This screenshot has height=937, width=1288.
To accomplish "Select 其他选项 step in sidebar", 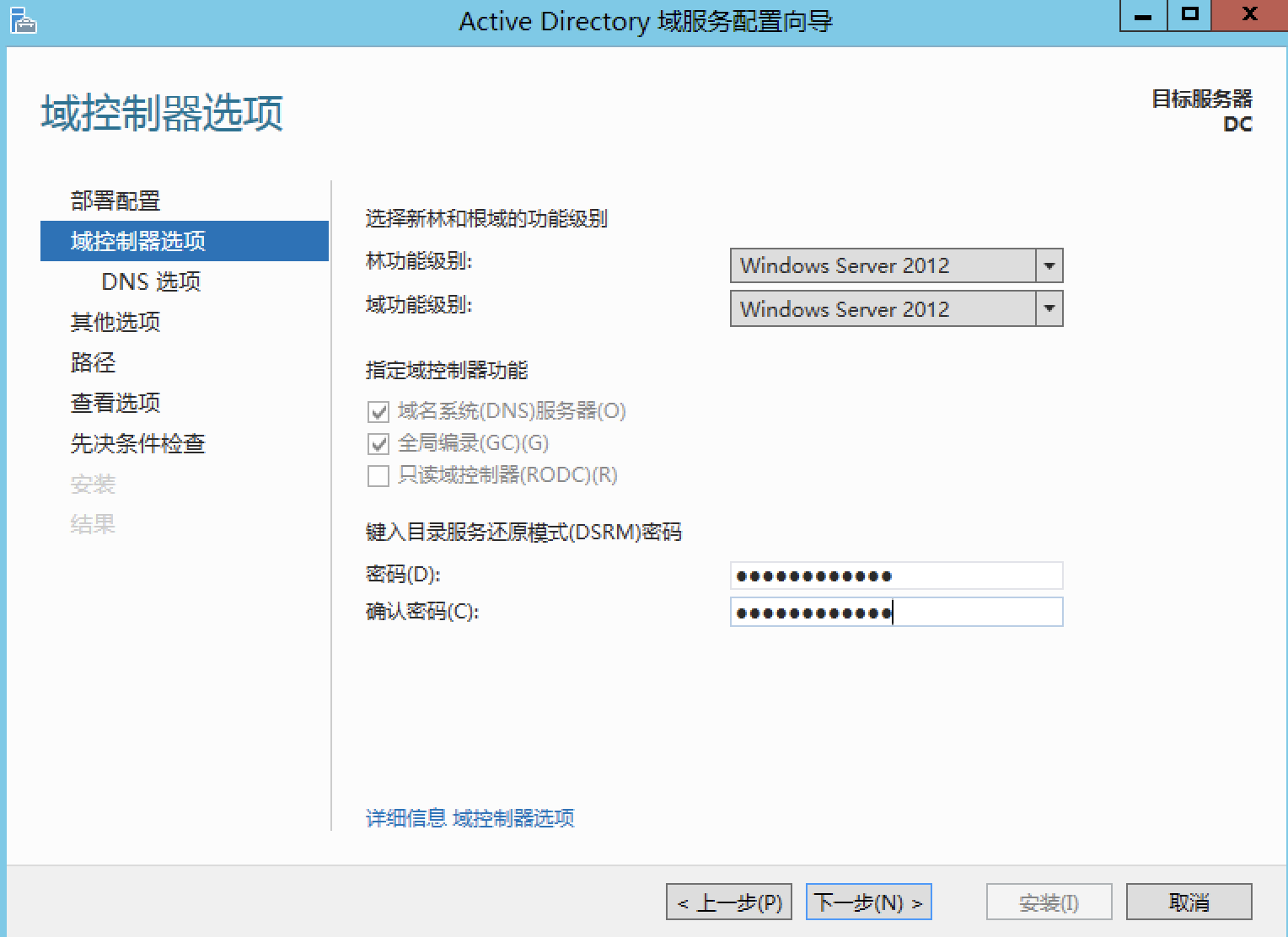I will pos(115,322).
